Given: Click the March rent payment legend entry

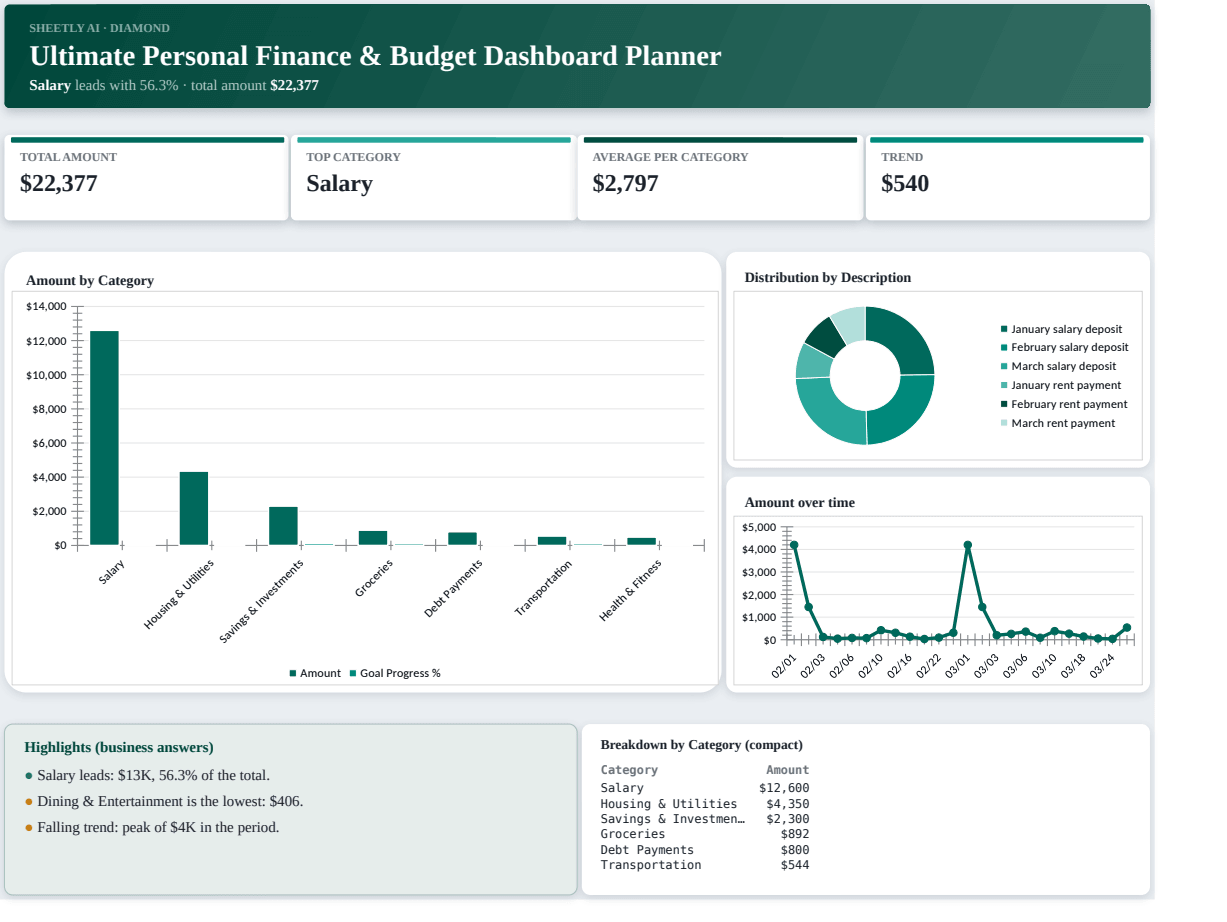Looking at the screenshot, I should (1058, 423).
